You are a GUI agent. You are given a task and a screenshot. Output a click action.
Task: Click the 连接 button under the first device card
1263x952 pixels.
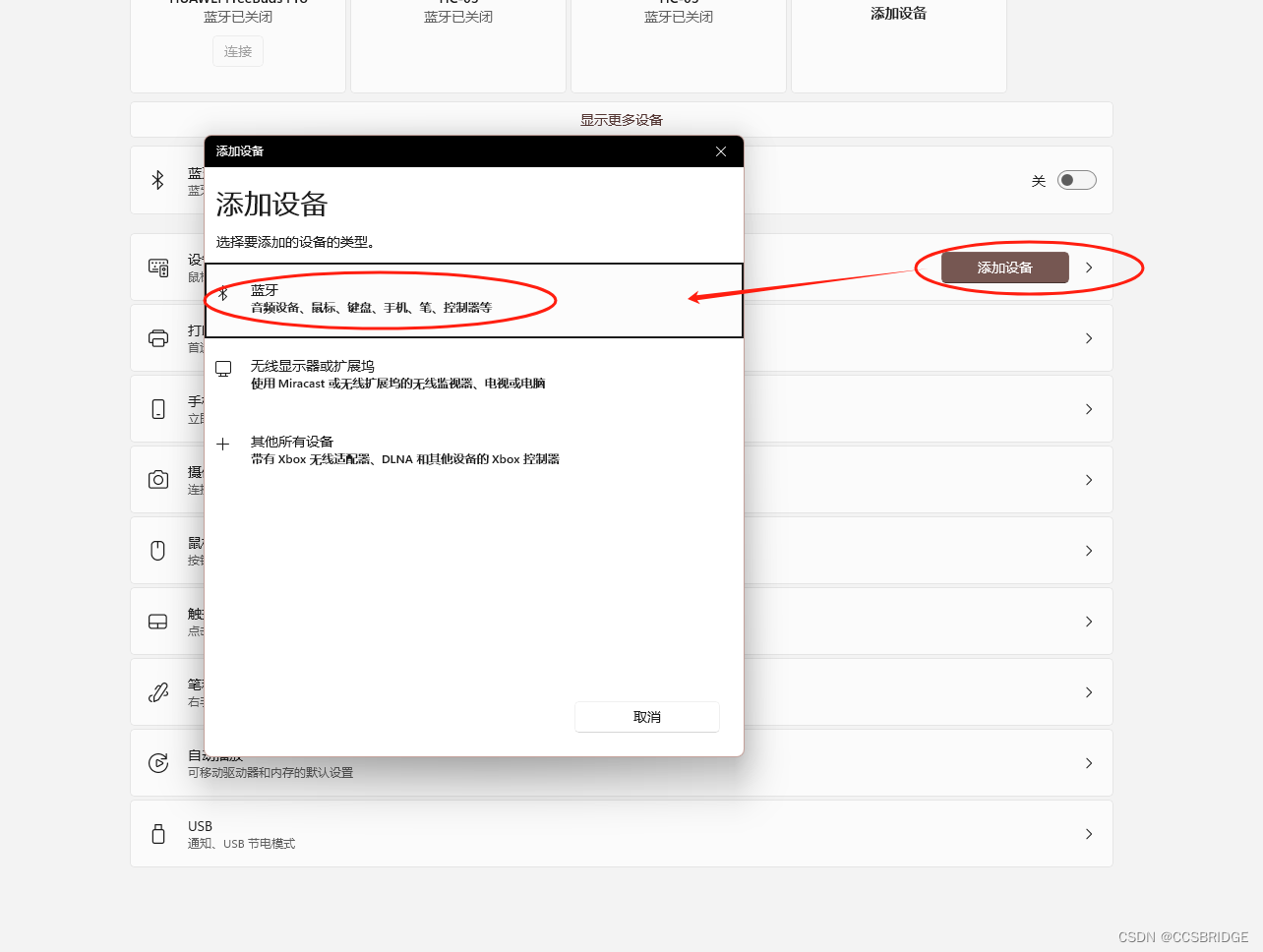point(238,51)
